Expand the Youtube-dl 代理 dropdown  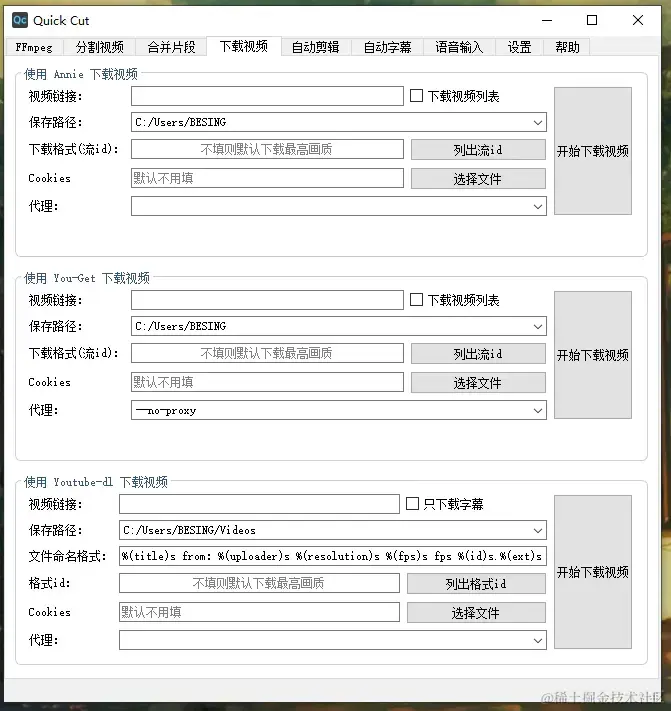click(x=538, y=640)
